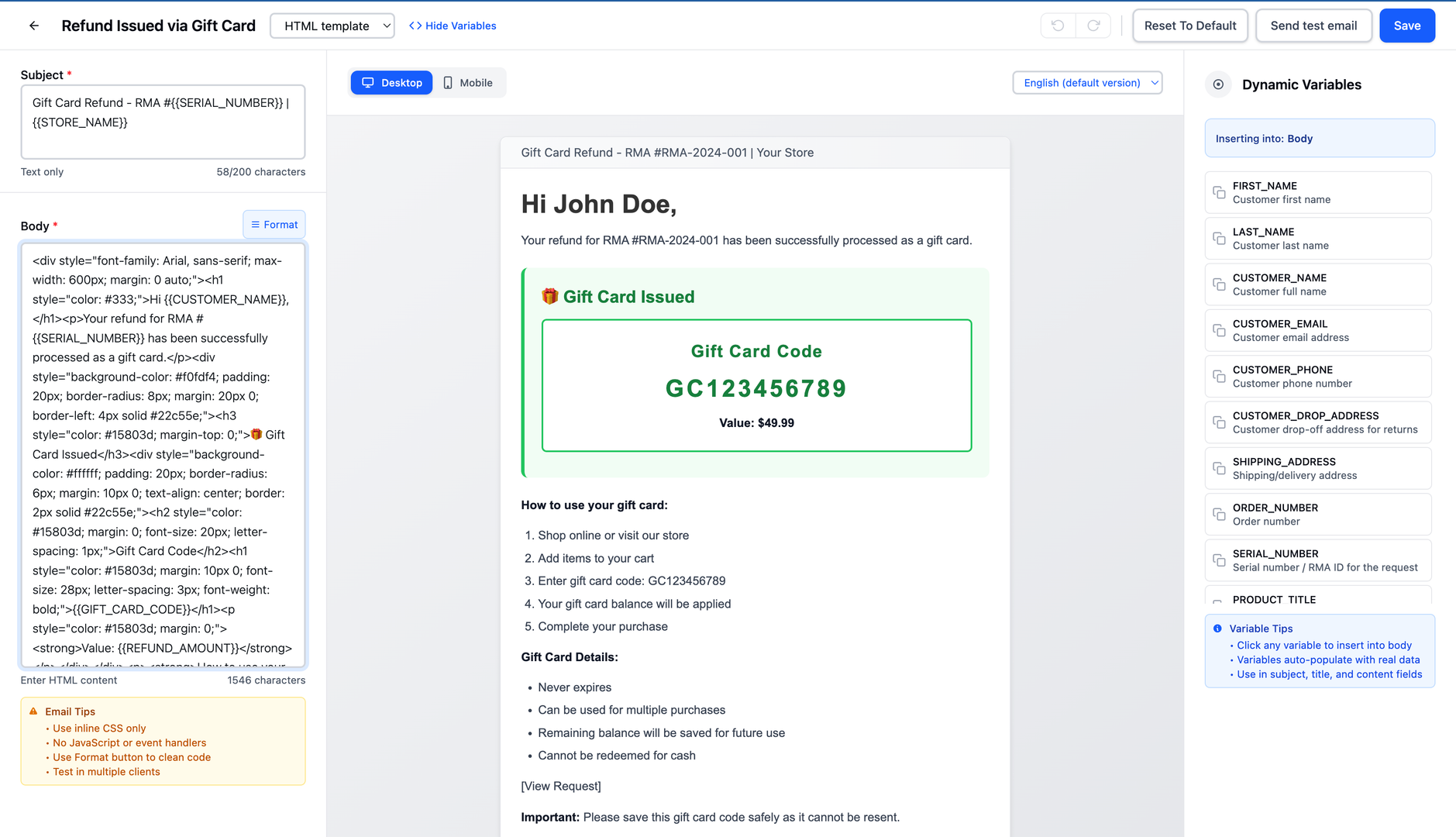The height and width of the screenshot is (837, 1456).
Task: Click the back arrow icon
Action: 34,26
